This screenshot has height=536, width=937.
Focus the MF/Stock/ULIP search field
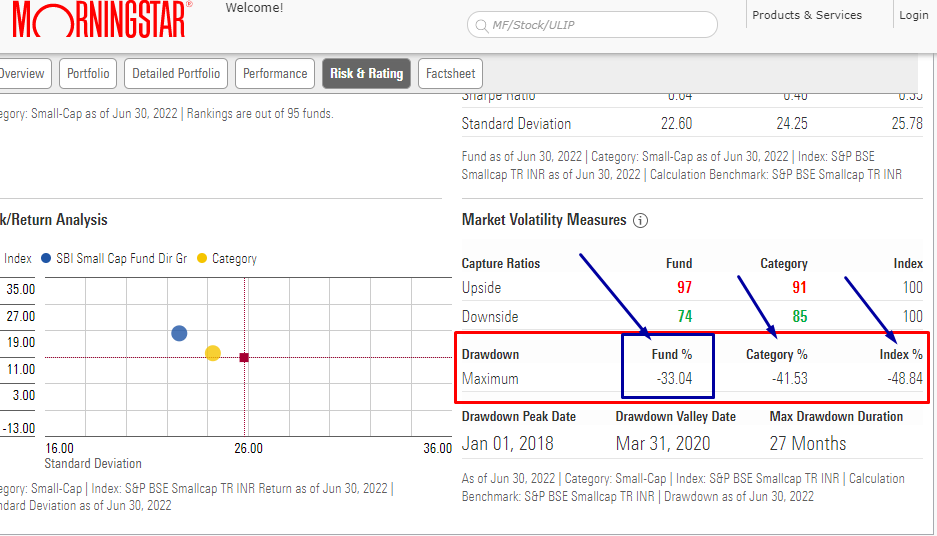[592, 25]
